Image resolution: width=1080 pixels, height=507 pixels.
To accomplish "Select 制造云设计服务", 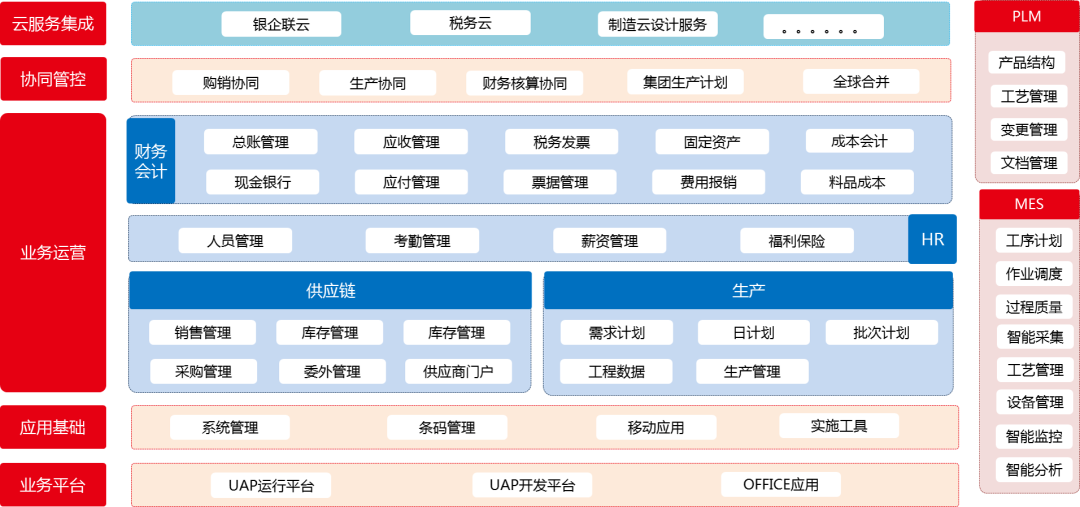I will 658,25.
